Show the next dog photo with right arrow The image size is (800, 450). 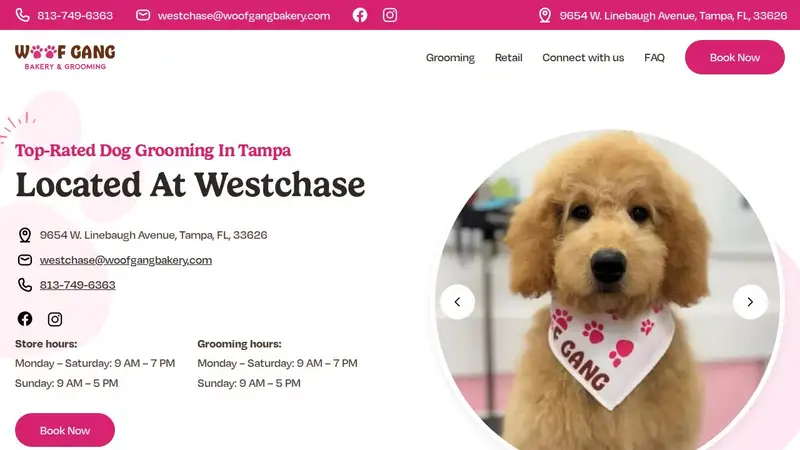pyautogui.click(x=750, y=302)
